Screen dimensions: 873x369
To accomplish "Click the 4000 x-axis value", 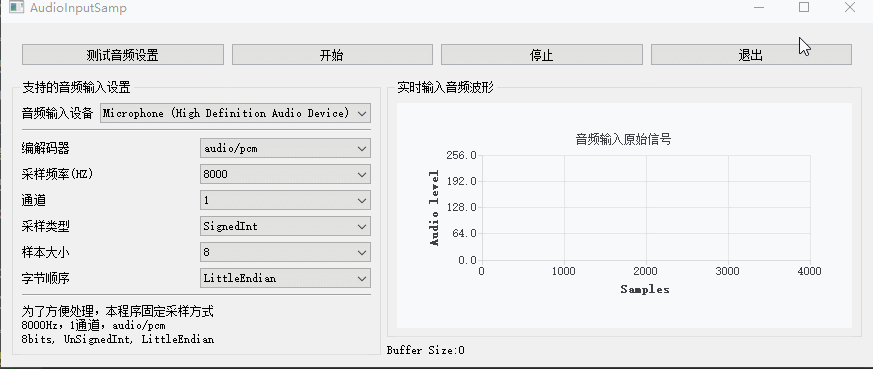I will point(810,272).
